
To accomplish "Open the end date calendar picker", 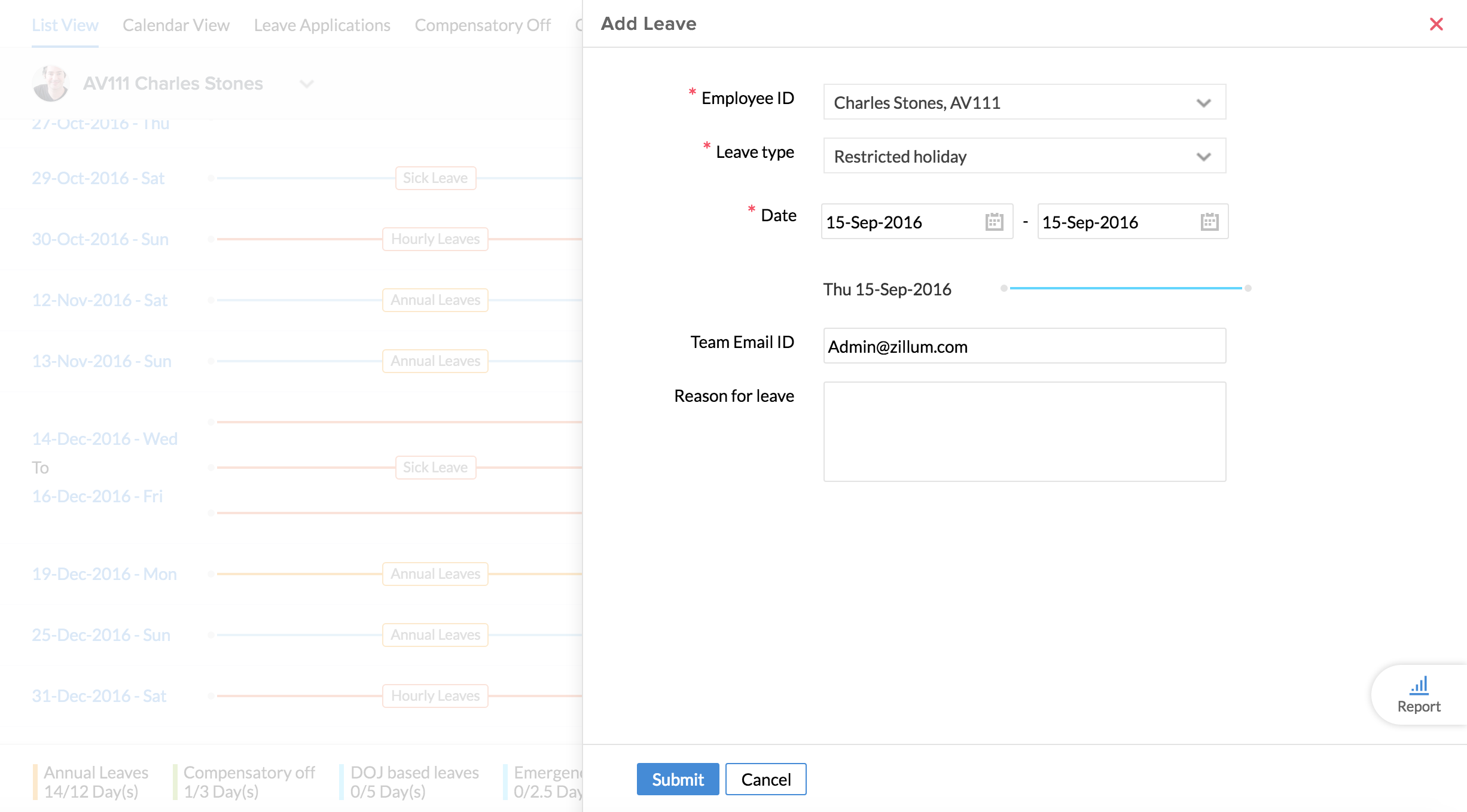I will pyautogui.click(x=1209, y=222).
